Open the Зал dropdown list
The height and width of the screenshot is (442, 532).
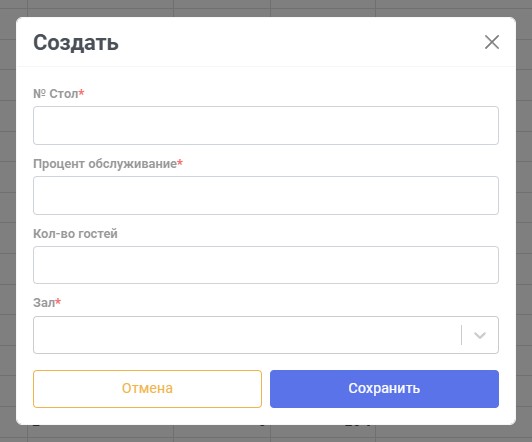pos(266,335)
